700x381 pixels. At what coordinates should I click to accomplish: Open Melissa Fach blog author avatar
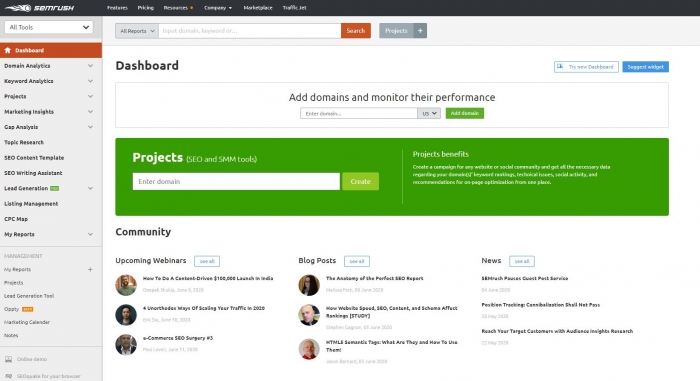coord(309,285)
